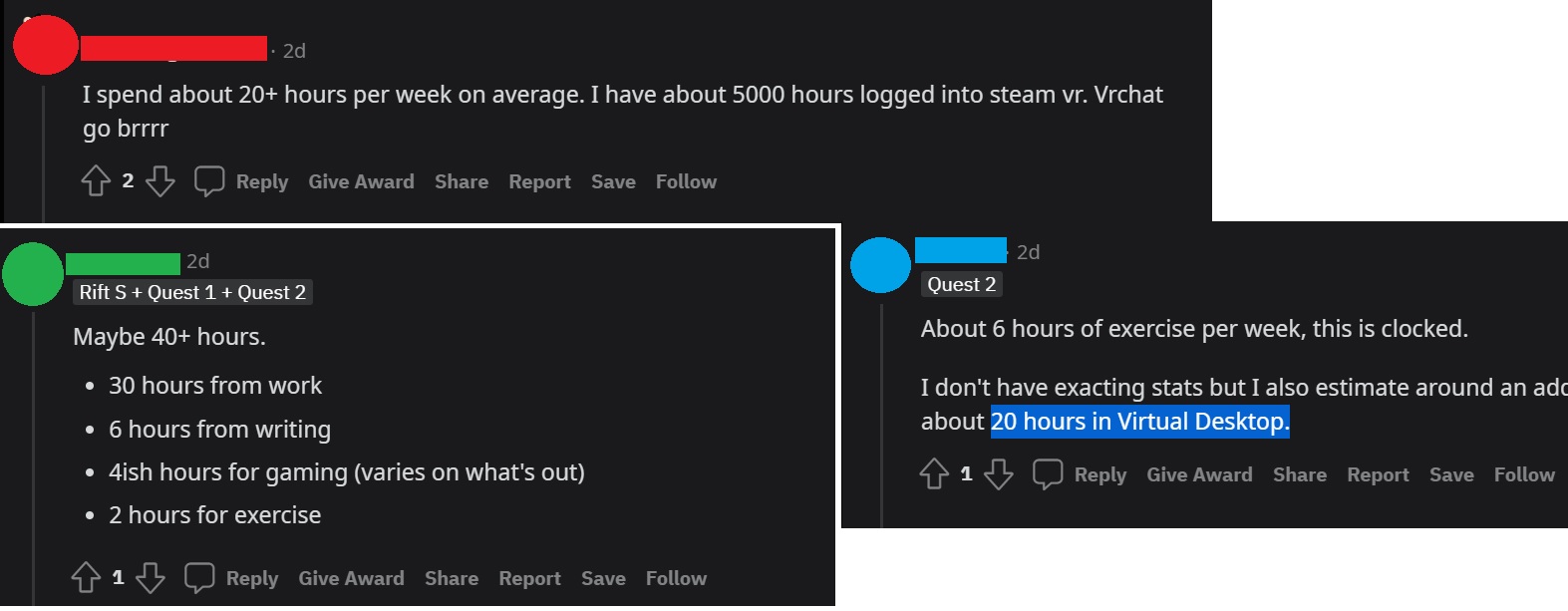
Task: Click the 'Rift S + Quest 1 + Quest 2' flair
Action: tap(192, 292)
